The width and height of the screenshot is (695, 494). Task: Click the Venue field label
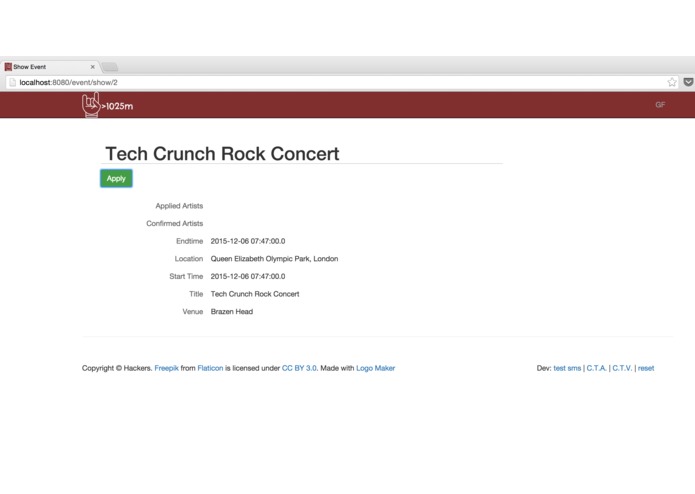coord(193,312)
